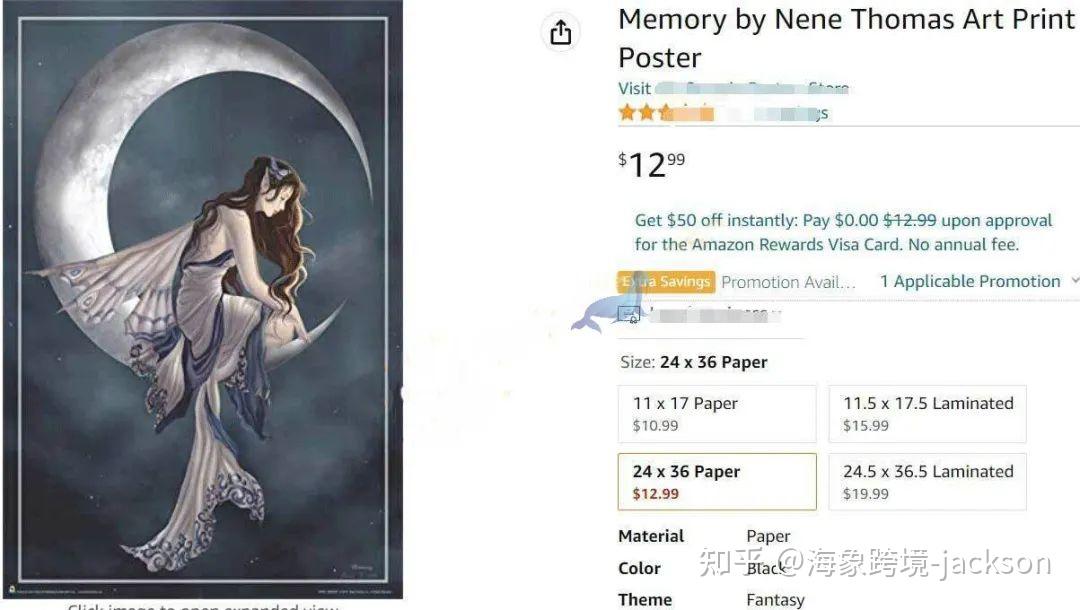Click the Material attribute label

651,537
